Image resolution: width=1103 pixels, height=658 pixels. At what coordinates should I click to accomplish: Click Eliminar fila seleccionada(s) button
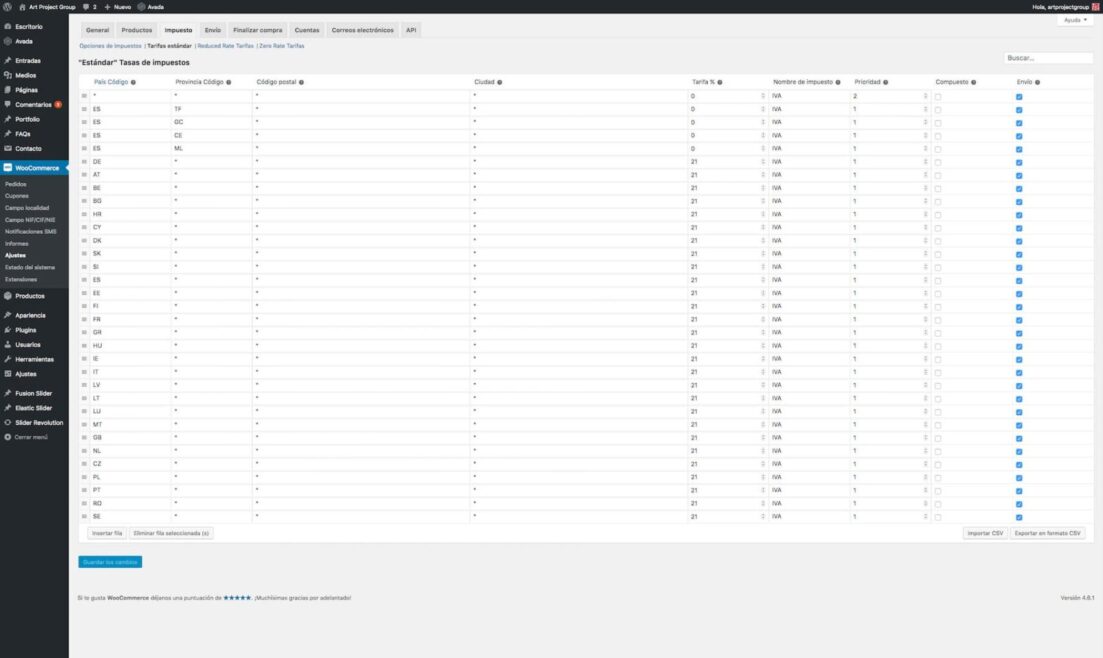171,533
